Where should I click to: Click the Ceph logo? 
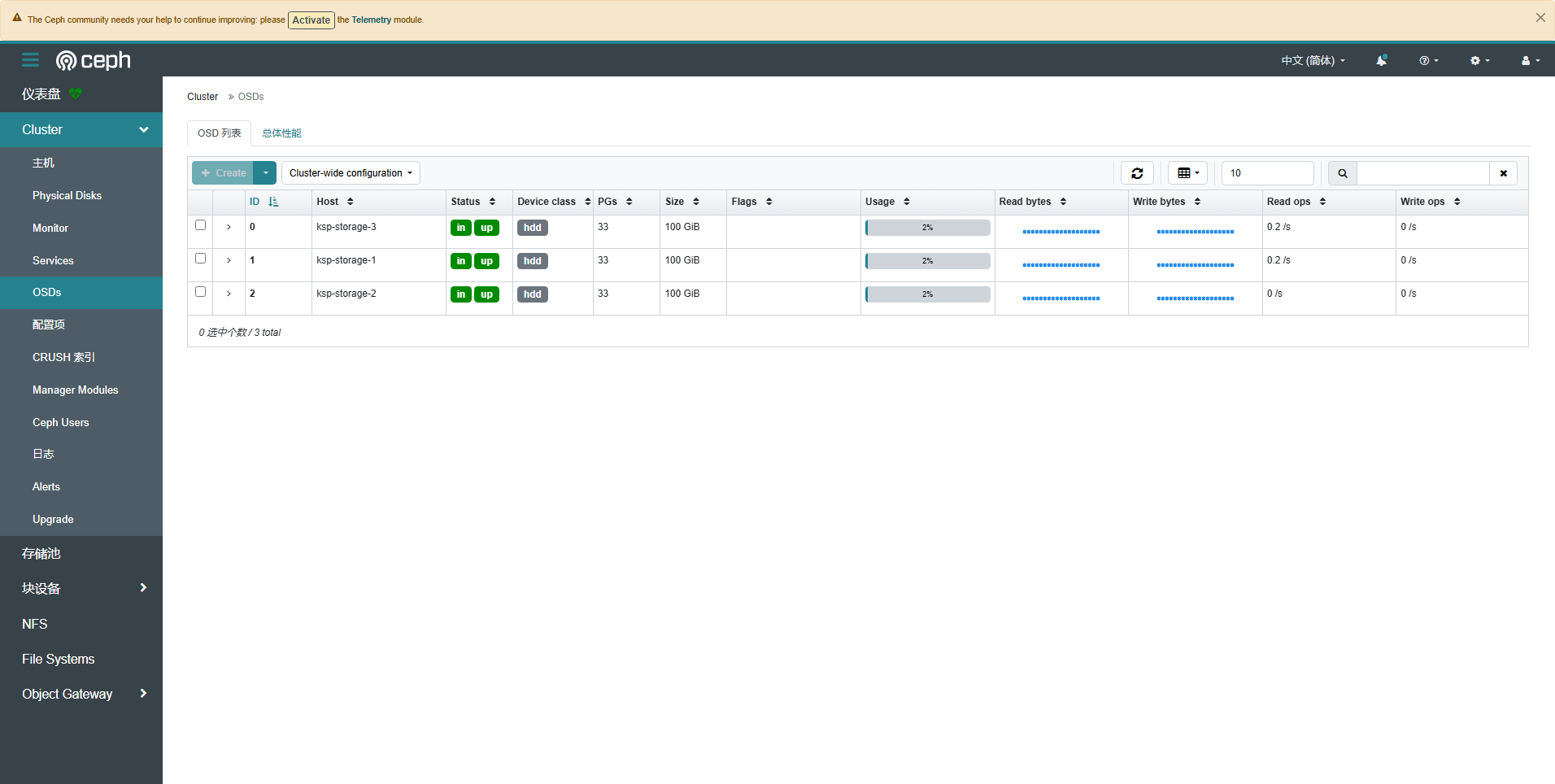(x=93, y=60)
